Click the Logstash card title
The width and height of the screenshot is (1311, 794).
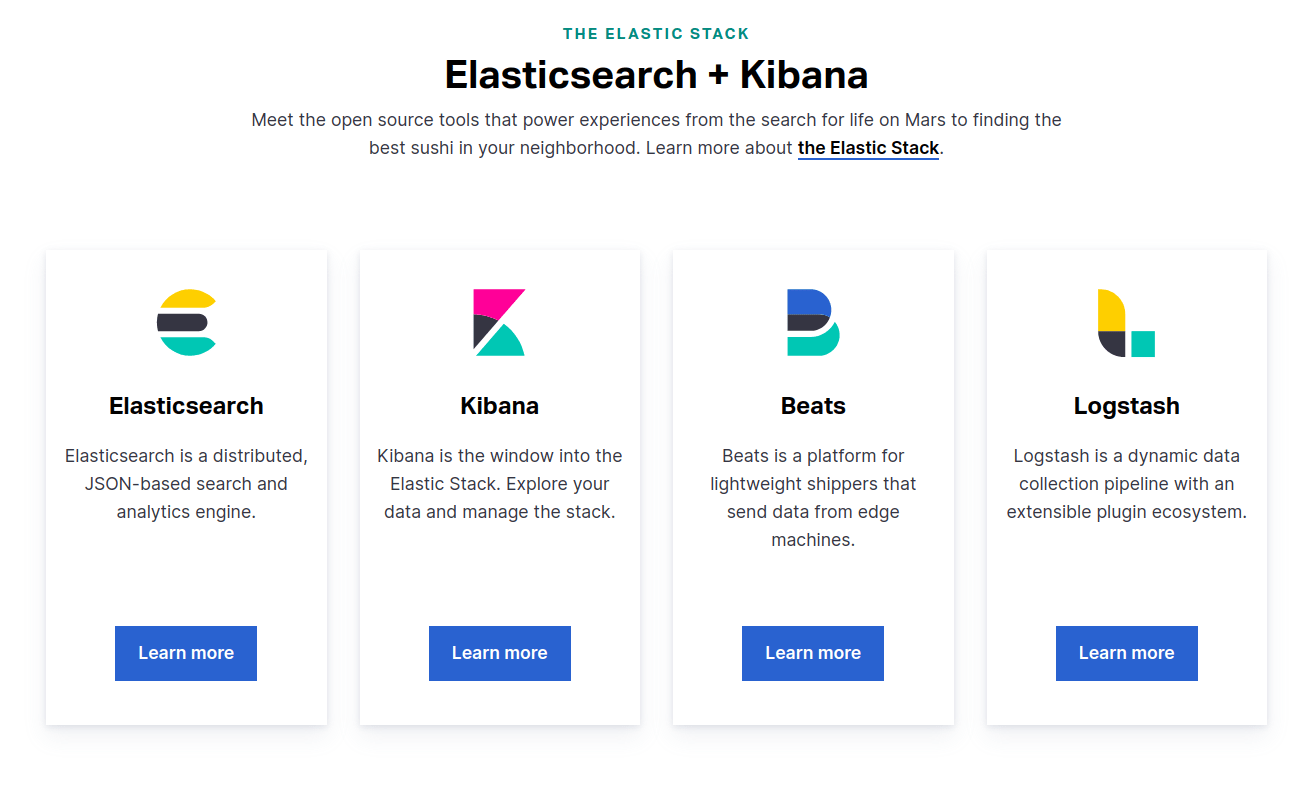[x=1126, y=406]
